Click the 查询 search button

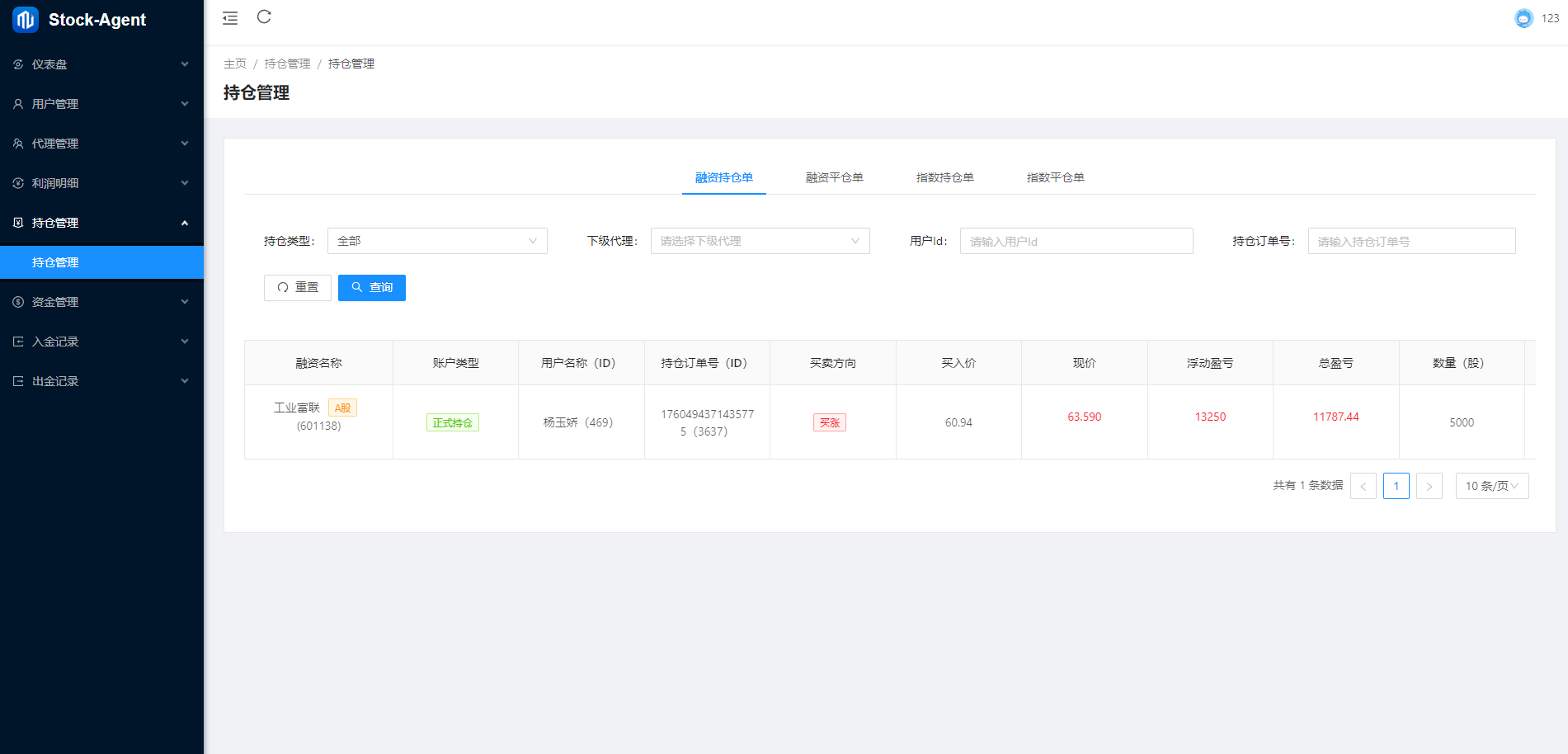pos(372,287)
